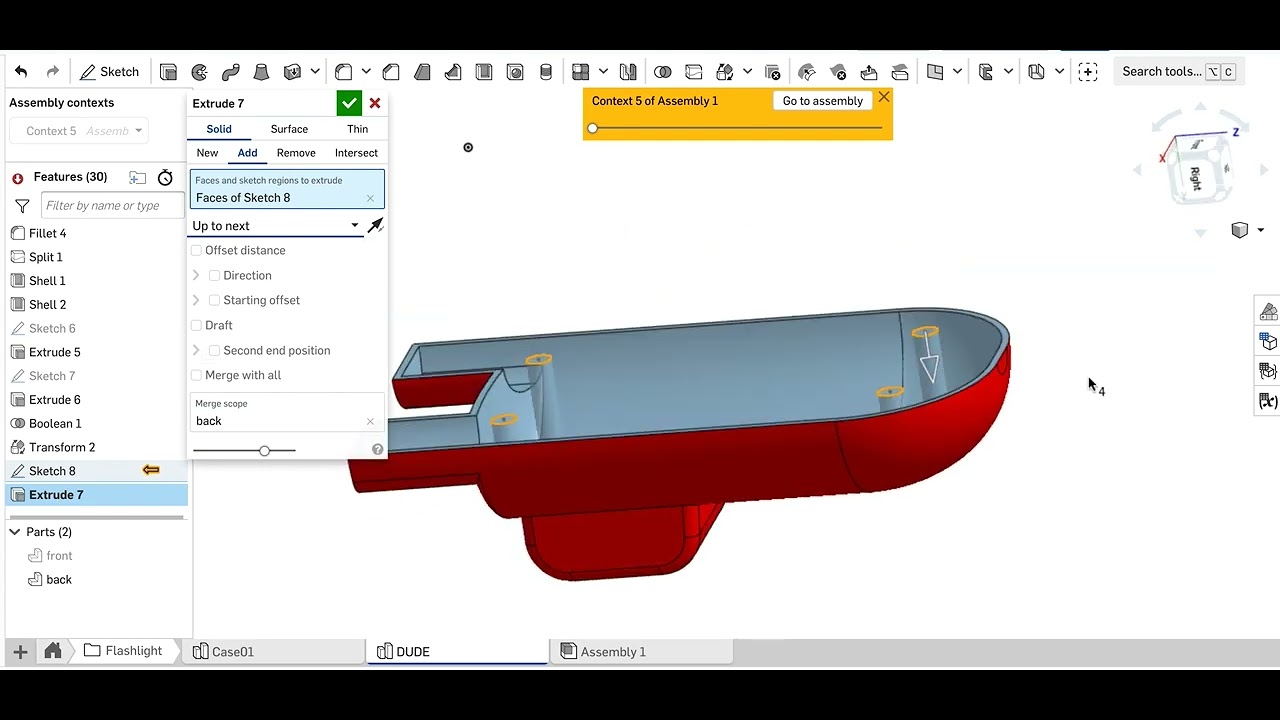
Task: Click the Sketch button
Action: pyautogui.click(x=110, y=72)
